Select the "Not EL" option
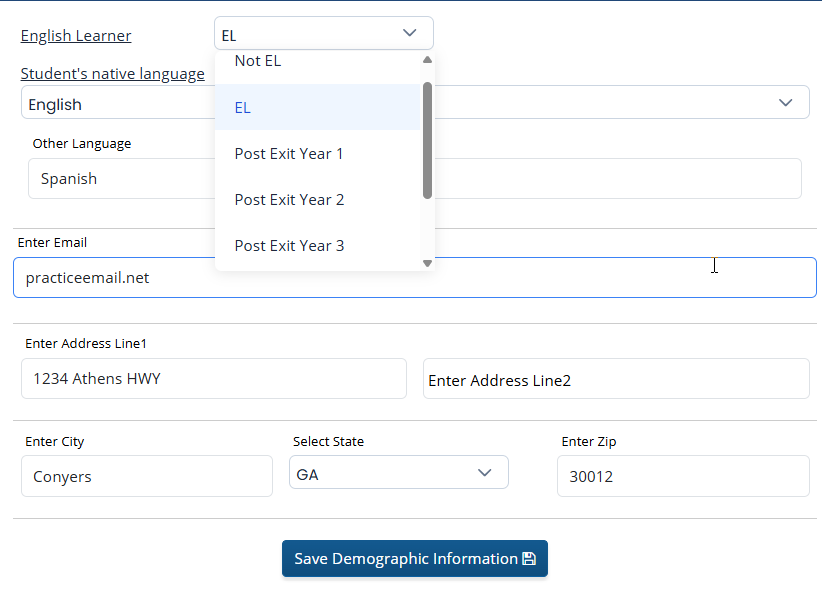The image size is (822, 596). 258,62
